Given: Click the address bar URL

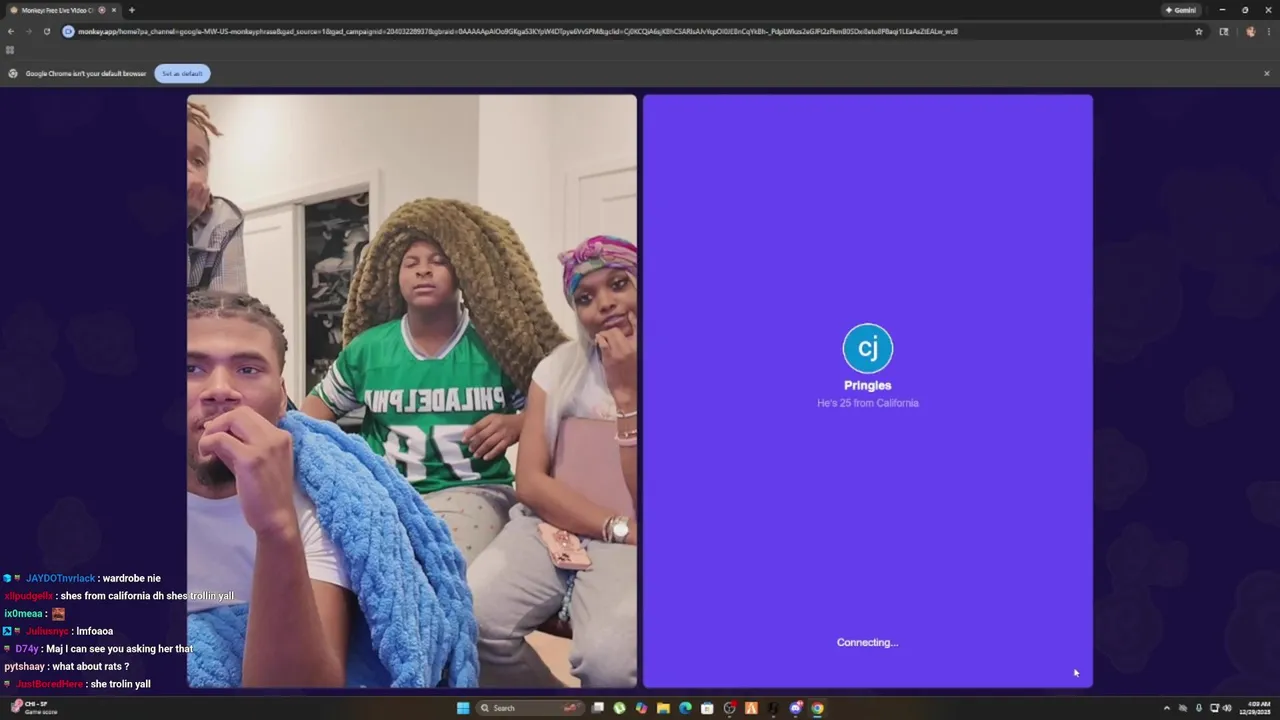Looking at the screenshot, I should point(518,31).
